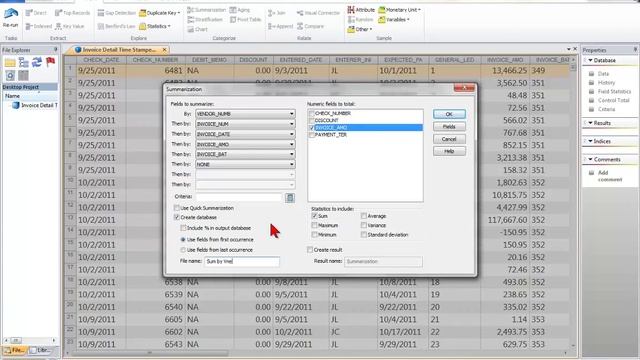Enable Use Quick Summarization

coord(177,208)
